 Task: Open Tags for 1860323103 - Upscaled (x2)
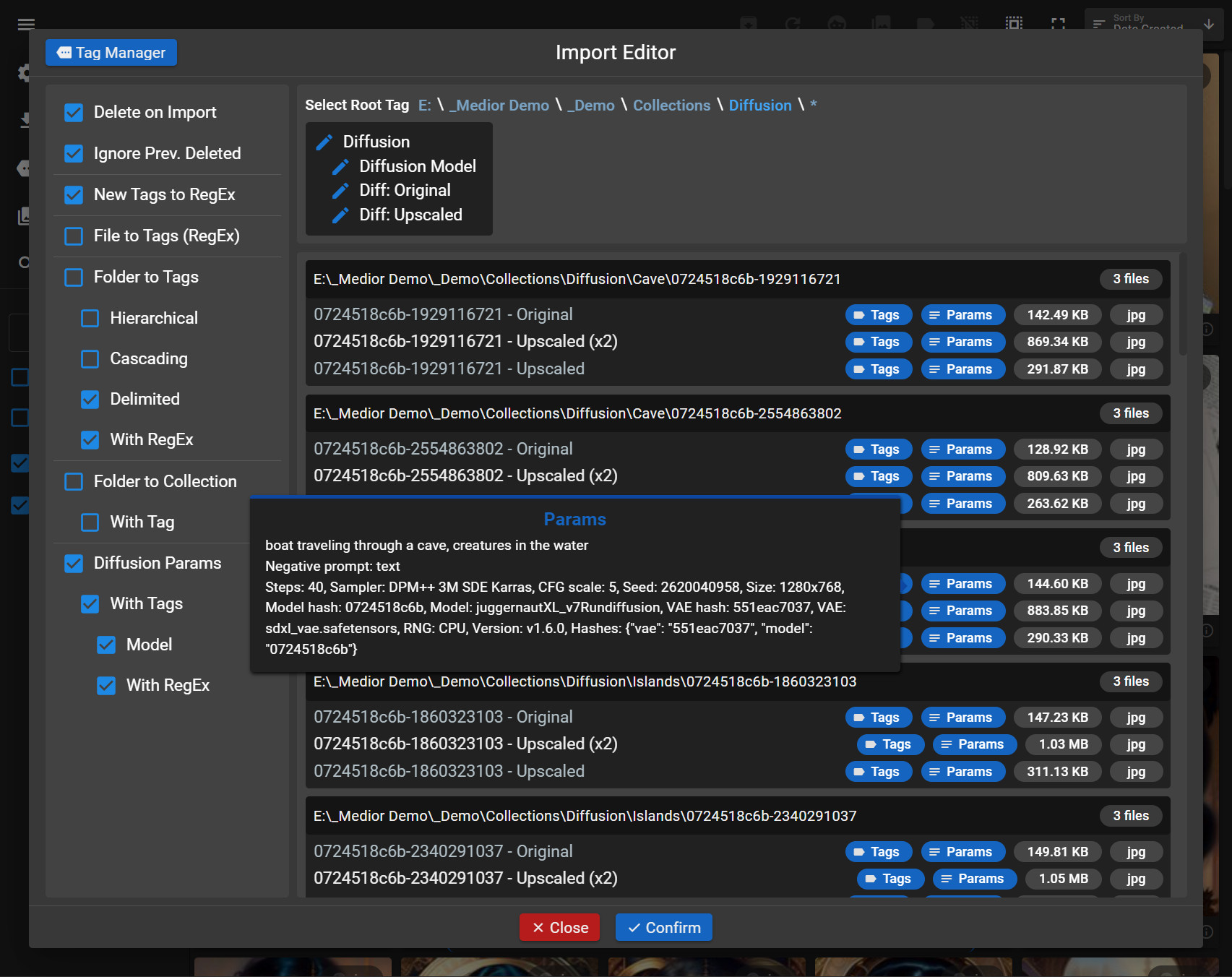(x=890, y=744)
